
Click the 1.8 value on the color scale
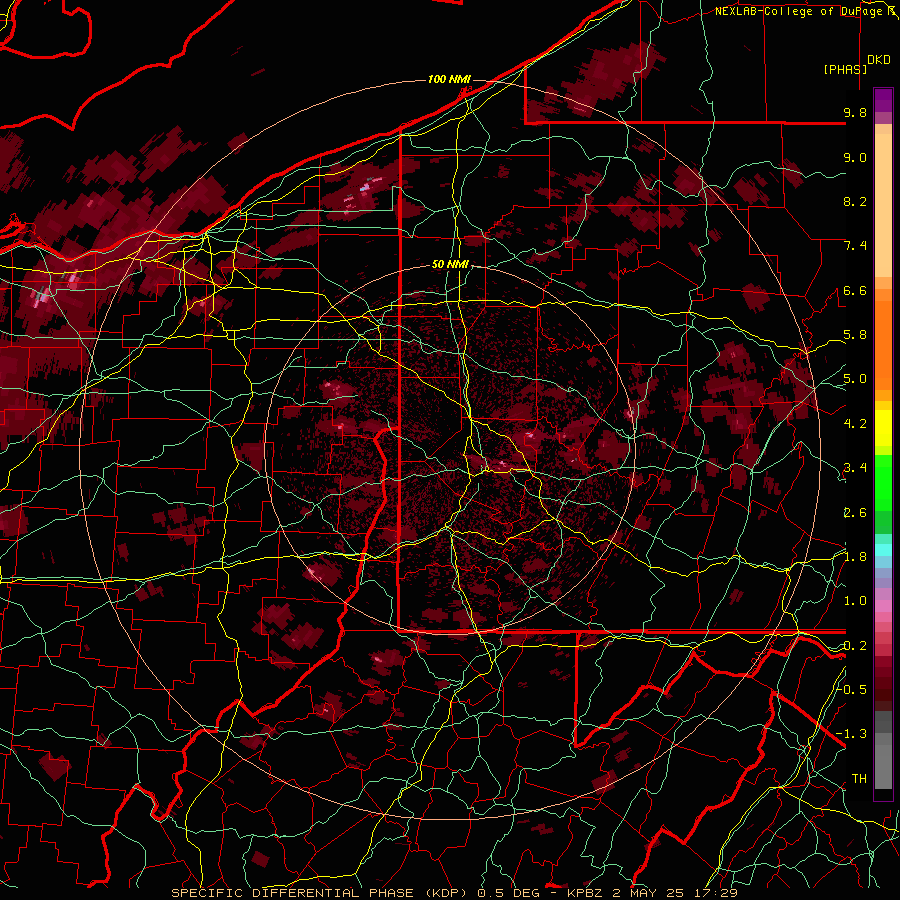click(x=855, y=557)
